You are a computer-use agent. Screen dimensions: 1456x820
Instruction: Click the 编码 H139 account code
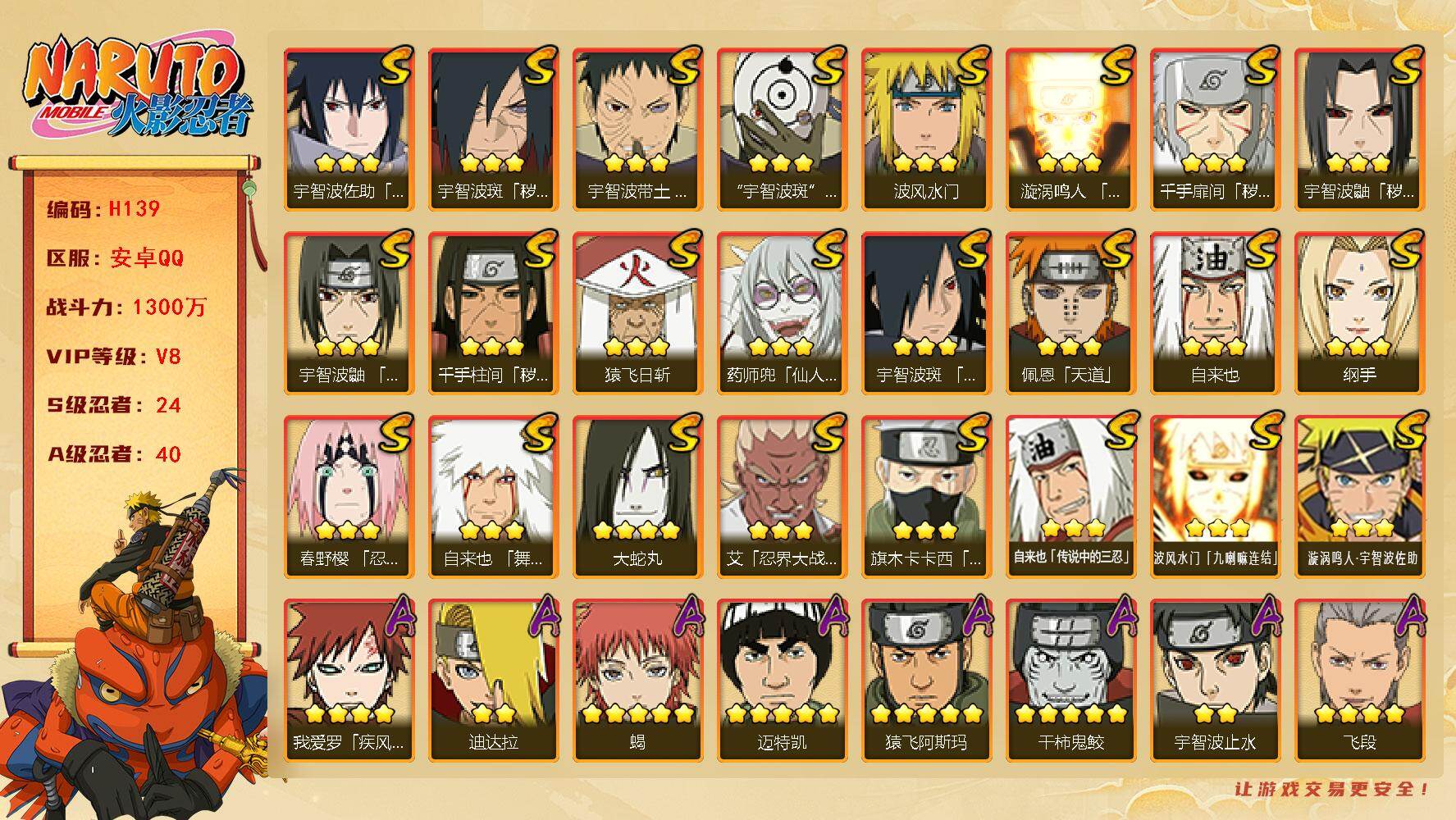point(103,209)
